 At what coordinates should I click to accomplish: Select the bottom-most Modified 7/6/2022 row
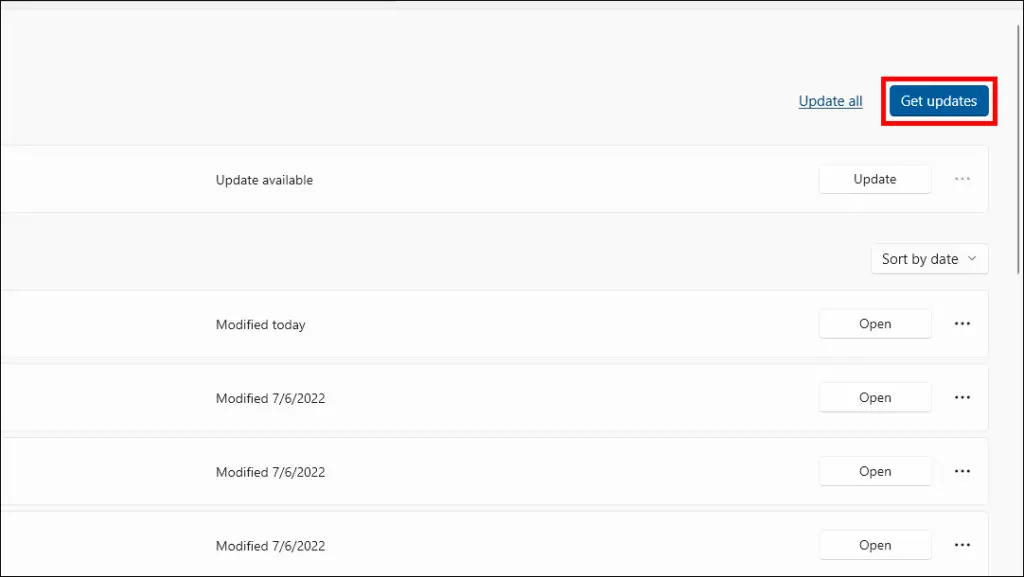(x=494, y=544)
